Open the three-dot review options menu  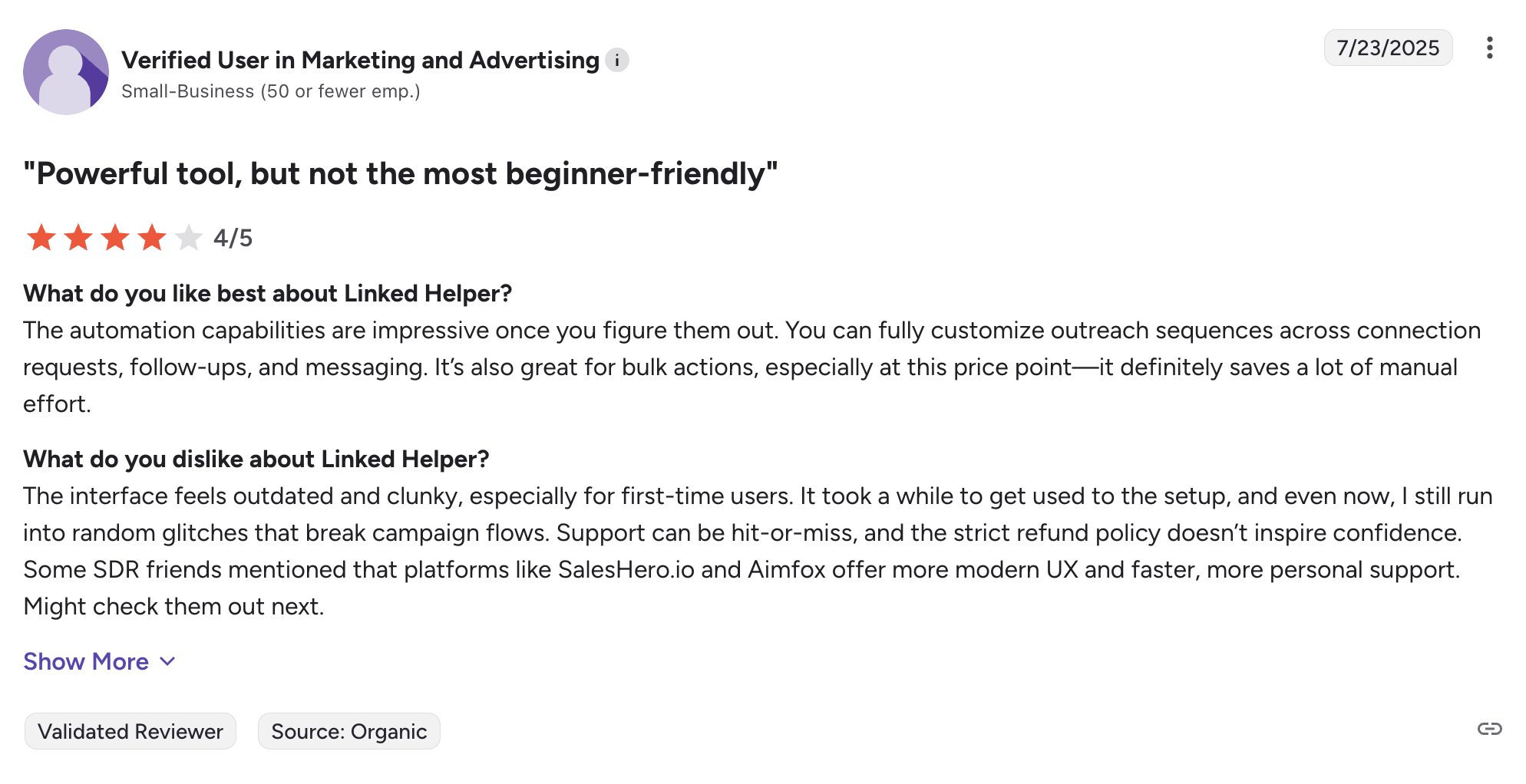pos(1489,48)
